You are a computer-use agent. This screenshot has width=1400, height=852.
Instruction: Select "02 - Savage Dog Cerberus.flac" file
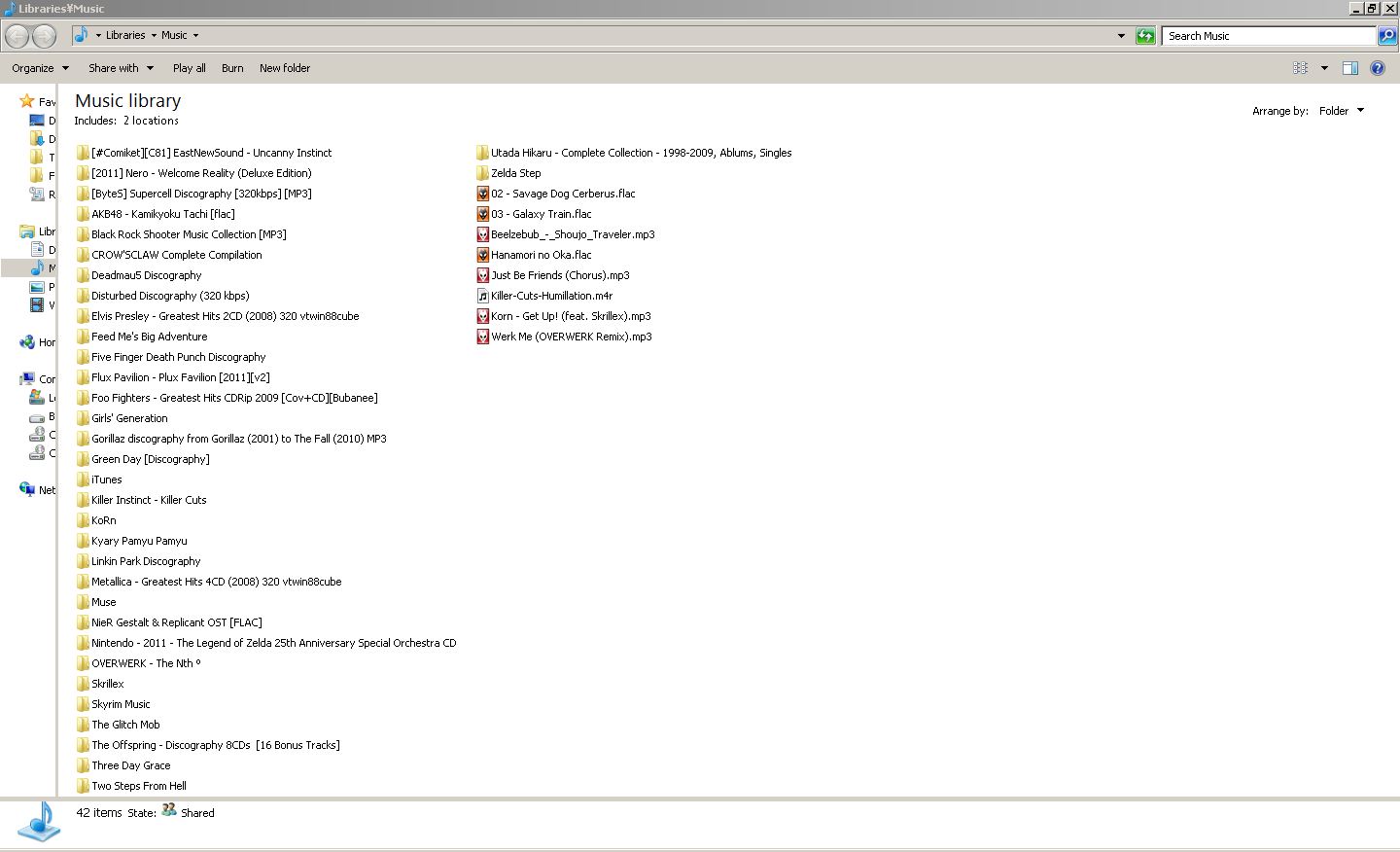(556, 194)
